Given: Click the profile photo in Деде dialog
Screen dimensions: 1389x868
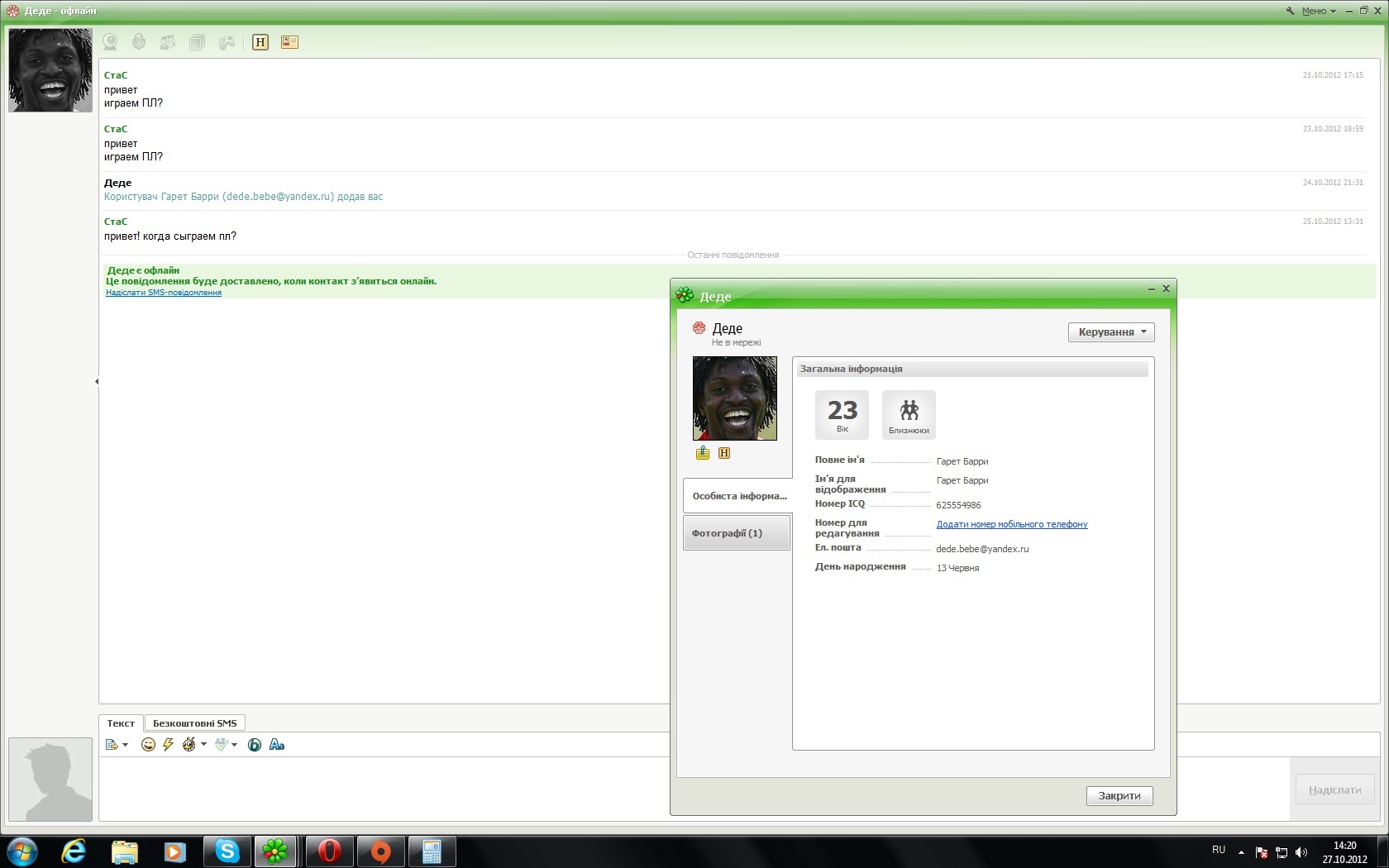Looking at the screenshot, I should 735,398.
